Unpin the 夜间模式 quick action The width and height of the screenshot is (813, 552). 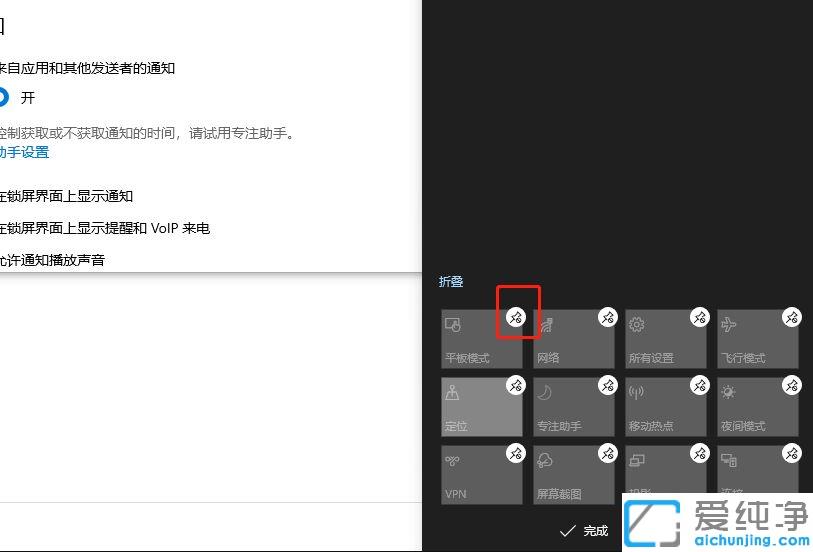click(791, 385)
